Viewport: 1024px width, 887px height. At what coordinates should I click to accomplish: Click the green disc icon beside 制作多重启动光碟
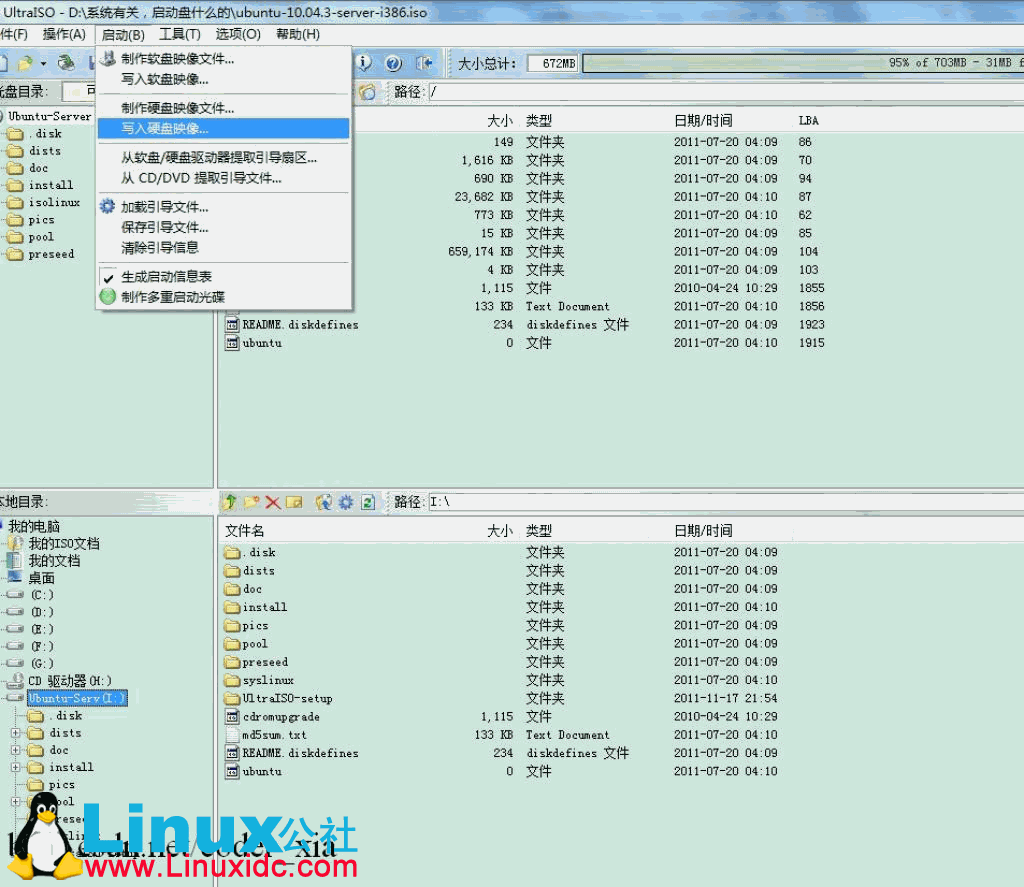click(x=108, y=297)
